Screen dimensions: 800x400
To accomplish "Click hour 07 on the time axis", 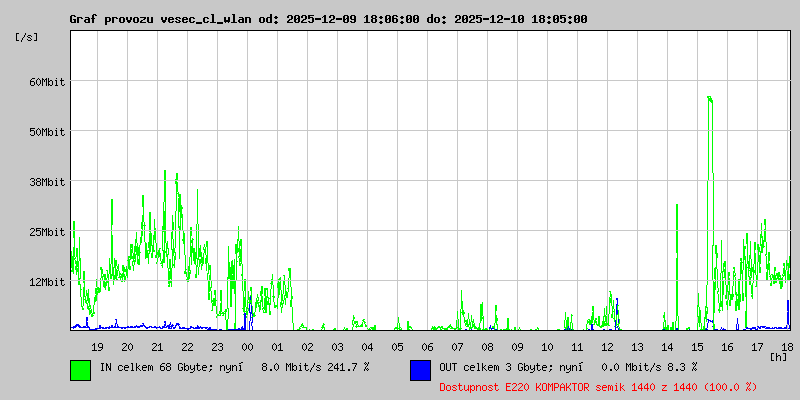I will click(457, 346).
